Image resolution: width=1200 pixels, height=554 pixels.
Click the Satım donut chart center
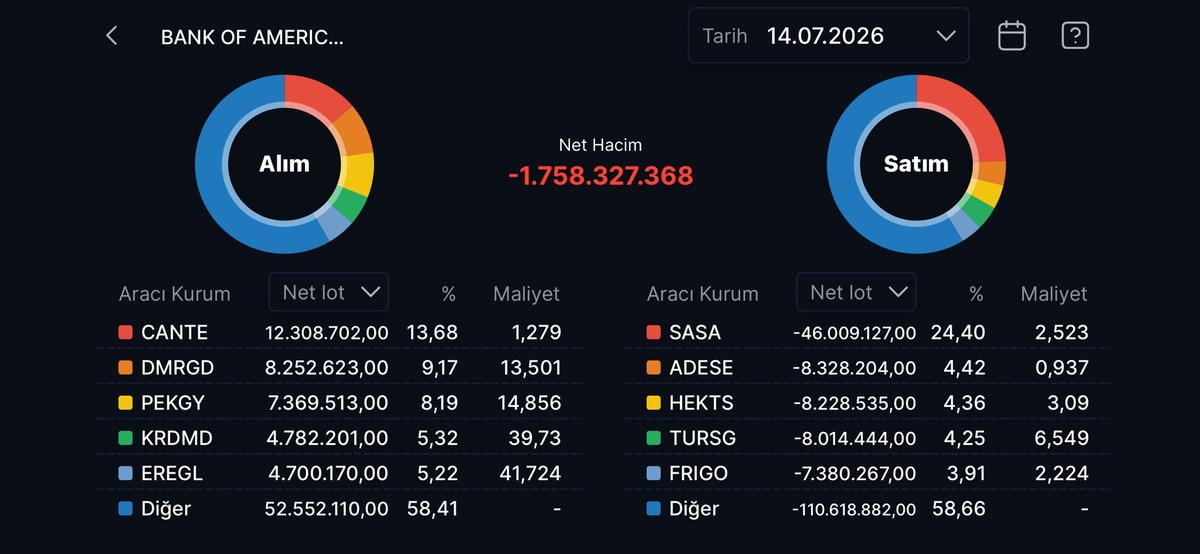point(916,164)
